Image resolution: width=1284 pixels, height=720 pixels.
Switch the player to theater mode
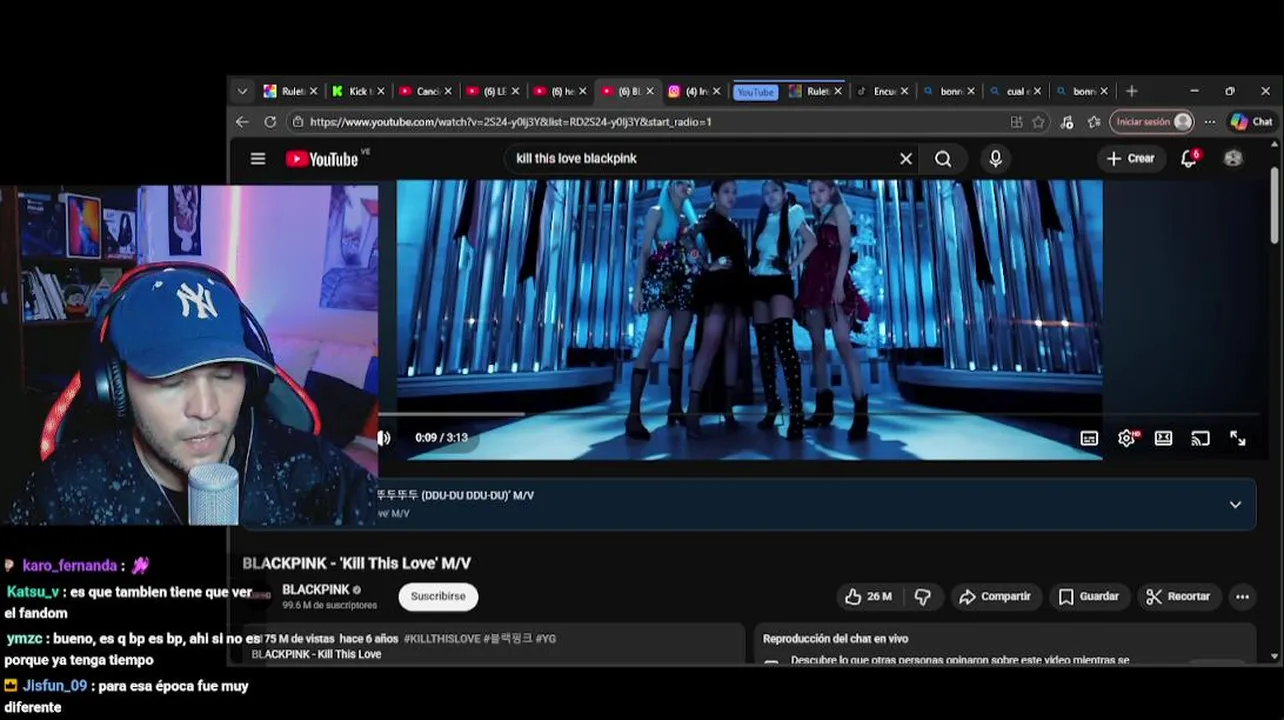pyautogui.click(x=1163, y=438)
